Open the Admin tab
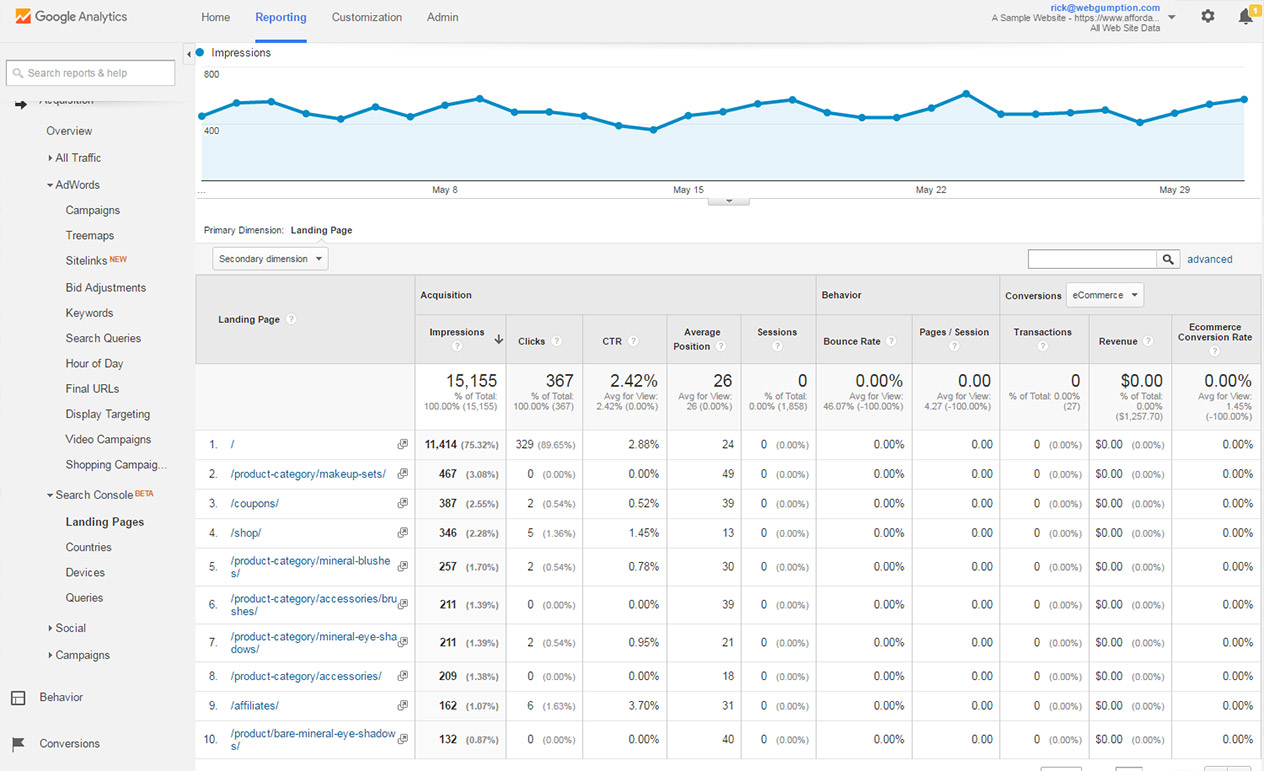Viewport: 1264px width, 771px height. click(x=442, y=17)
